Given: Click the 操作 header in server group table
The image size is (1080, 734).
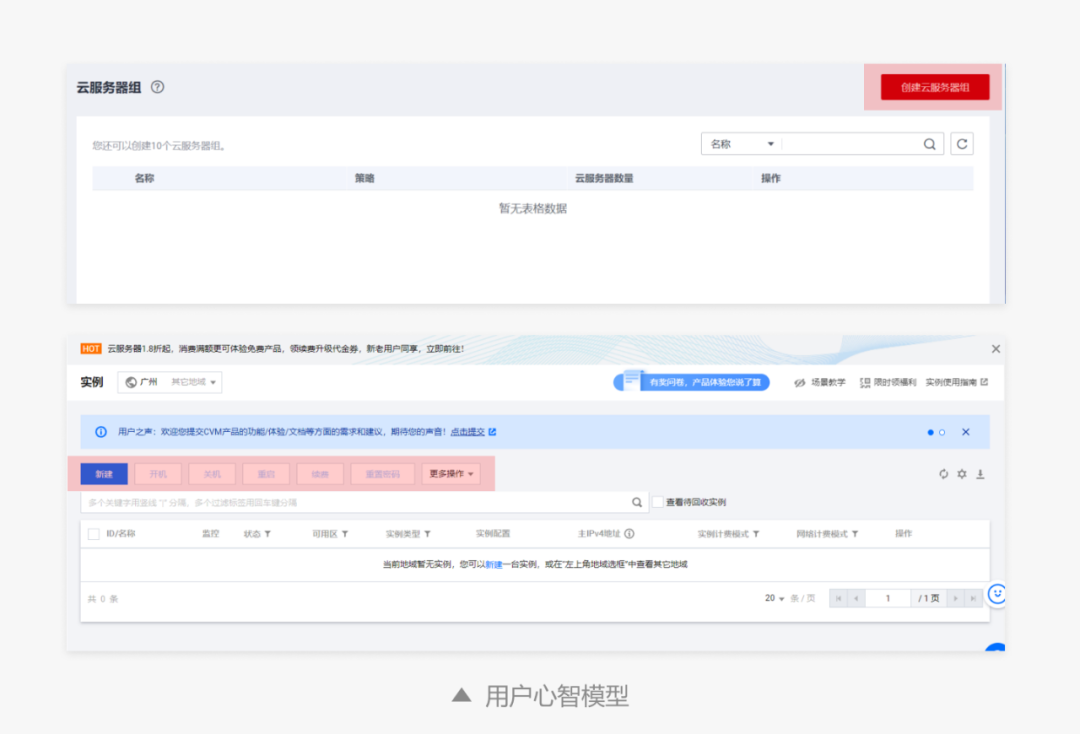Looking at the screenshot, I should [771, 178].
